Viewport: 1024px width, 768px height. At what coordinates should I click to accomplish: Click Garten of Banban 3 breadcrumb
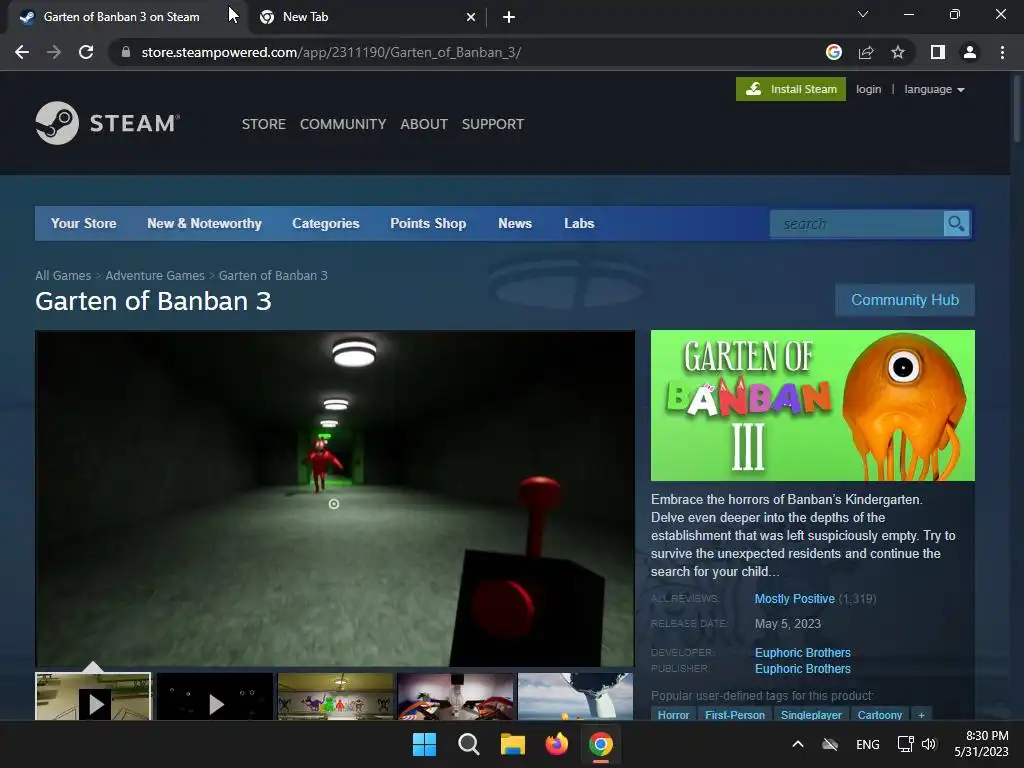[x=273, y=276]
